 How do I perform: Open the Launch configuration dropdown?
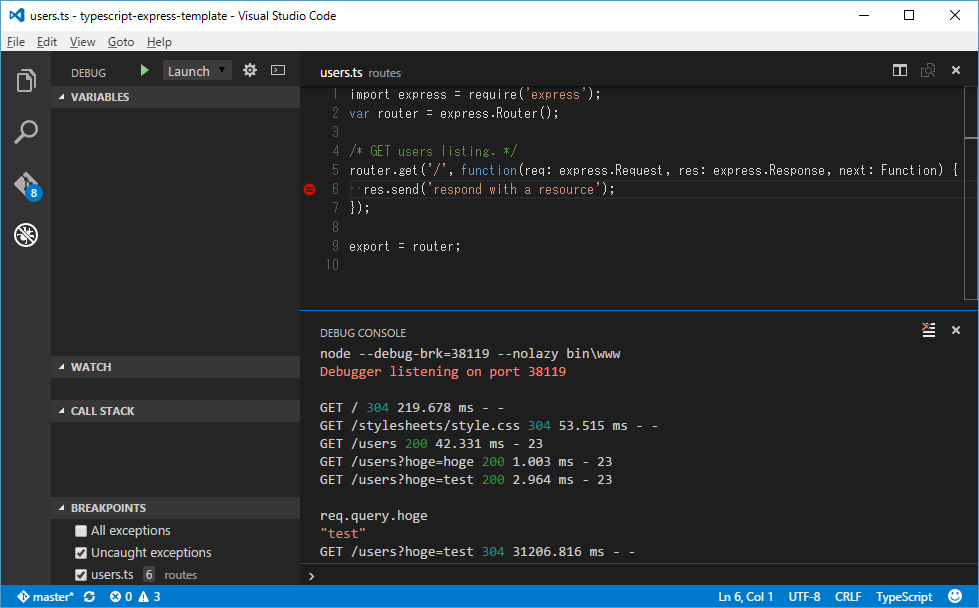pos(197,71)
